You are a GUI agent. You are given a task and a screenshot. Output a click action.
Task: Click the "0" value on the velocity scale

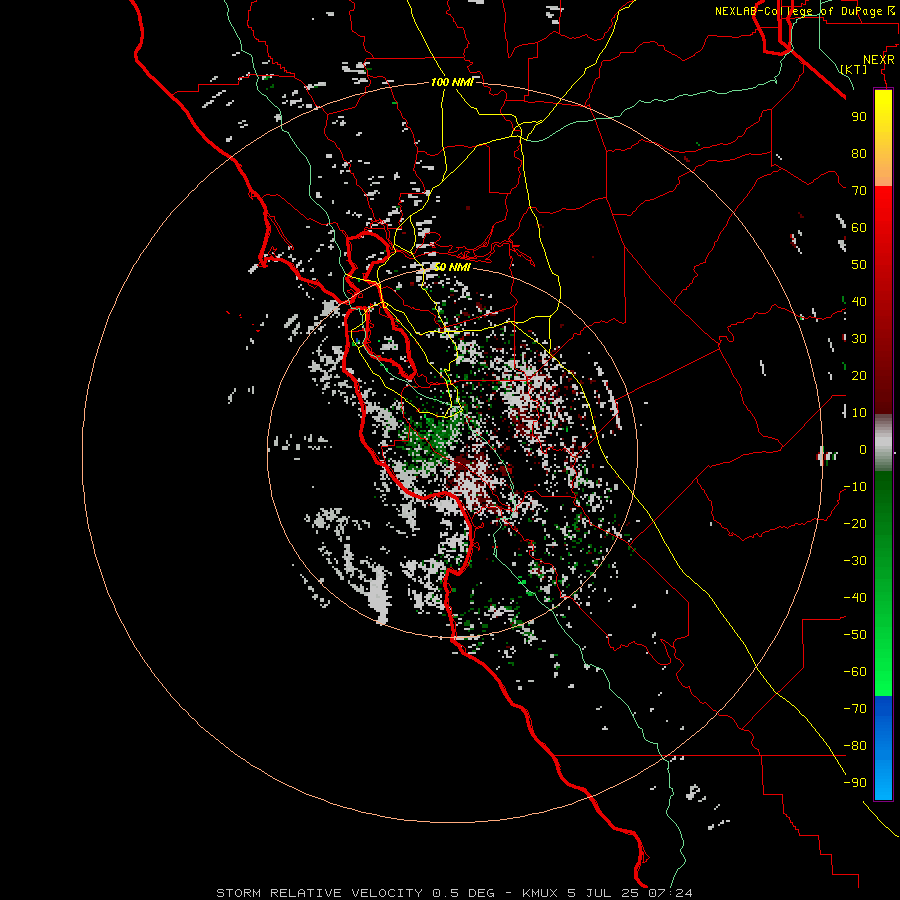(863, 449)
